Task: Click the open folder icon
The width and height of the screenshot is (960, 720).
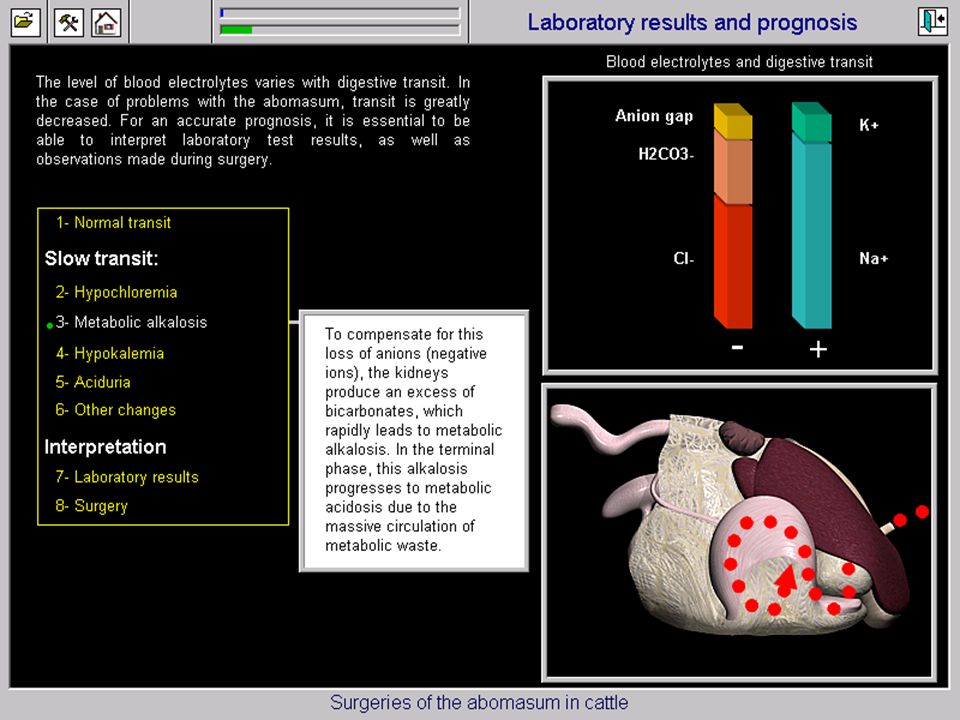Action: (25, 23)
